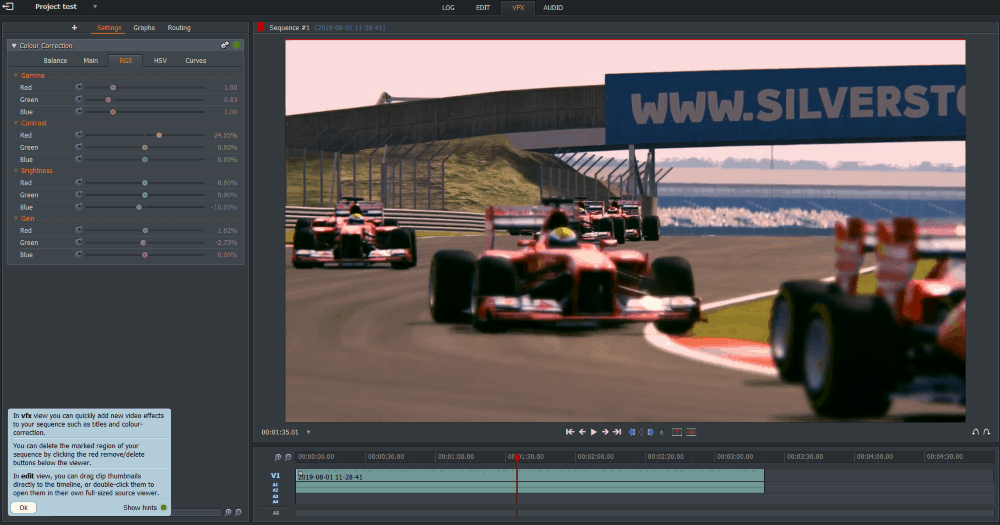Switch to the EDIT workspace tab
This screenshot has width=1000, height=525.
[x=483, y=8]
